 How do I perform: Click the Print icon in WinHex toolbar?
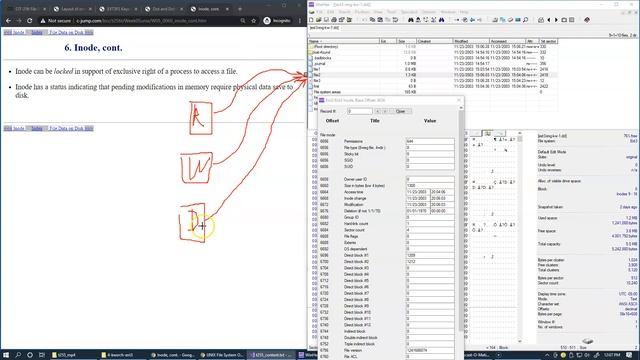point(334,20)
